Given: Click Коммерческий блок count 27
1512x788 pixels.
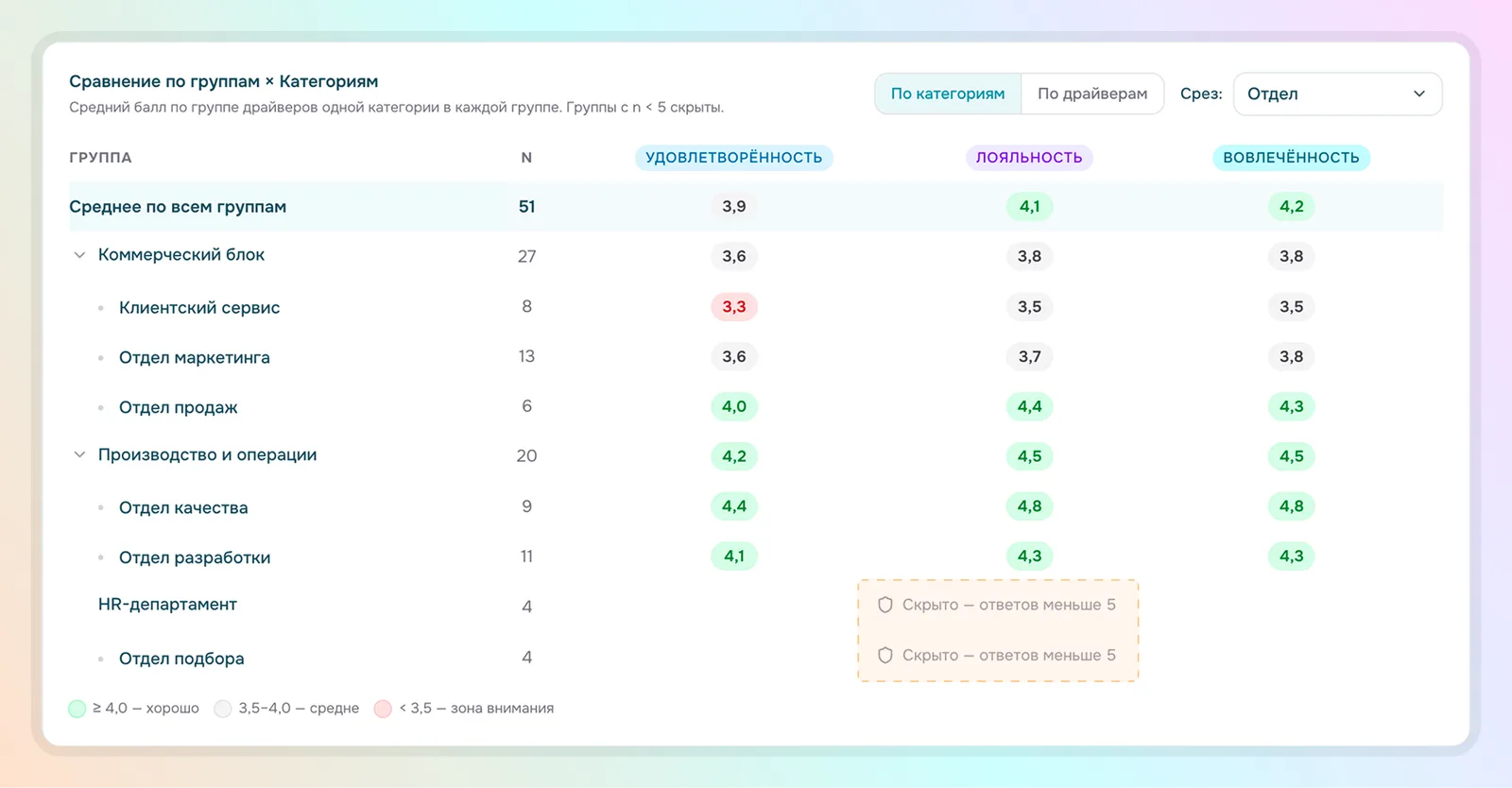Looking at the screenshot, I should click(x=526, y=256).
